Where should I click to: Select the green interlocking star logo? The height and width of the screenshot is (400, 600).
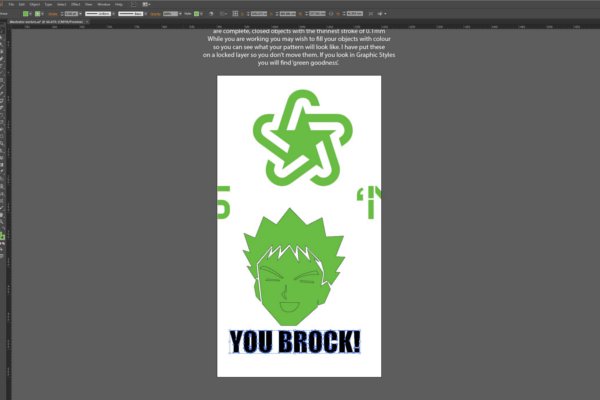[302, 137]
